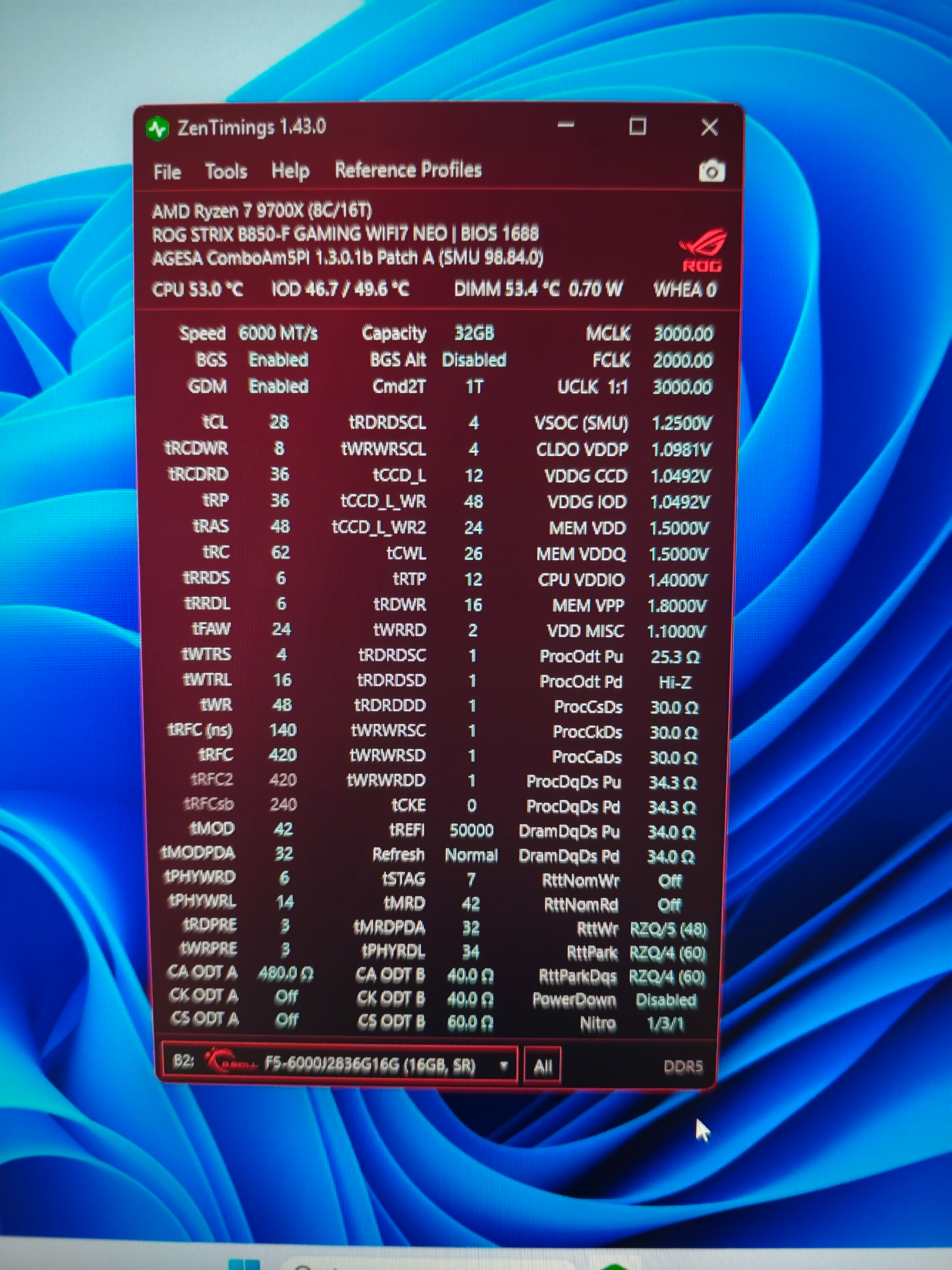Select the tSTAG value '7'
Image resolution: width=952 pixels, height=1270 pixels.
(x=471, y=880)
